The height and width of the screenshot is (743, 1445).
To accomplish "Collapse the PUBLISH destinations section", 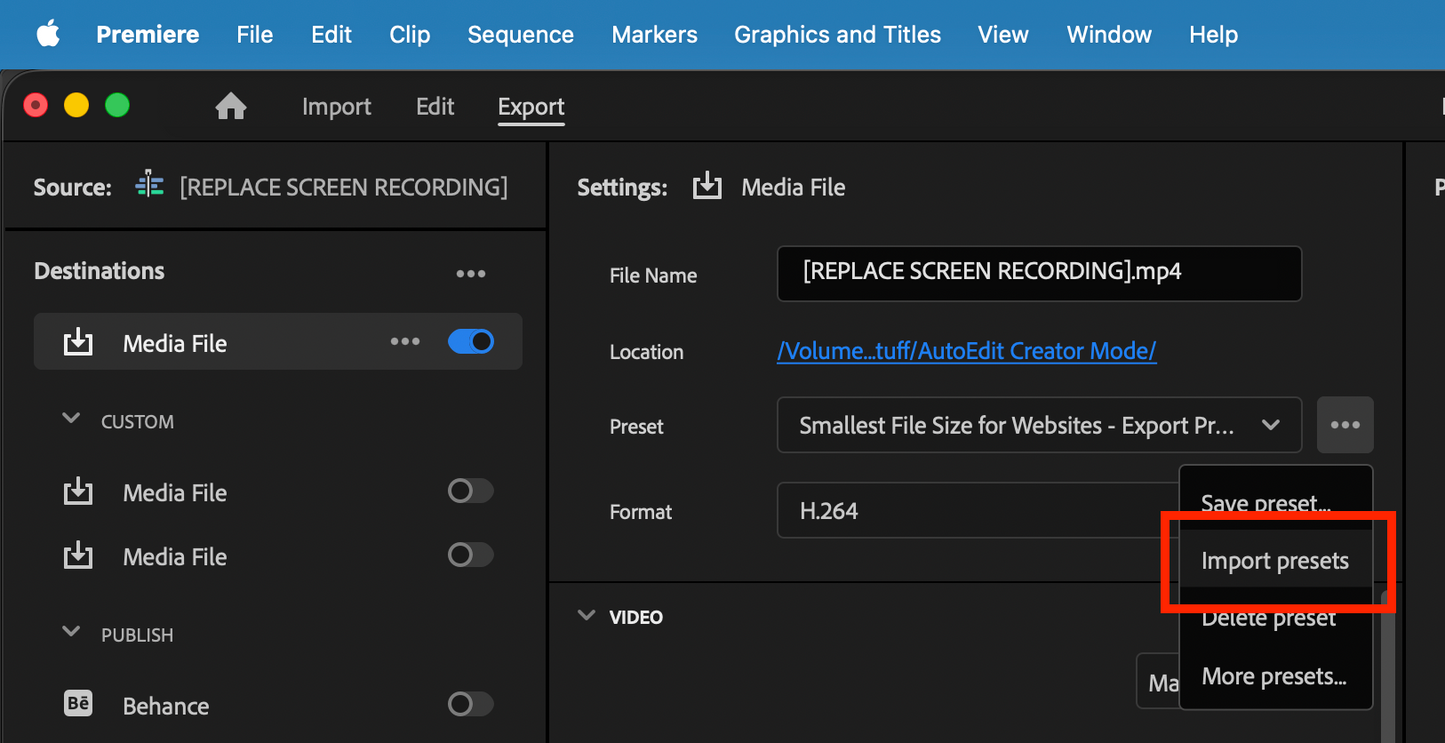I will tap(71, 633).
